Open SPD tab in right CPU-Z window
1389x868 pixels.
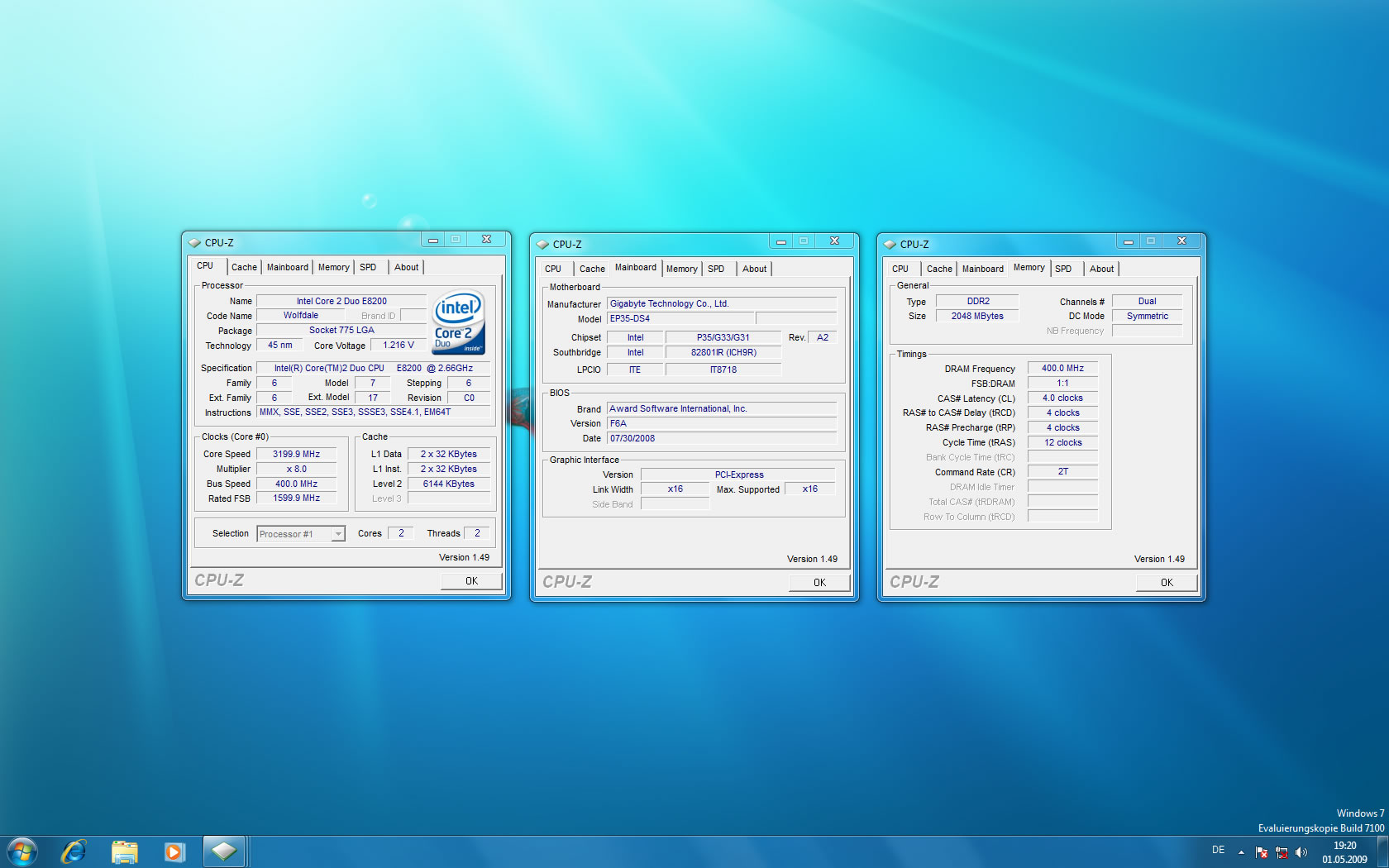pyautogui.click(x=1063, y=269)
